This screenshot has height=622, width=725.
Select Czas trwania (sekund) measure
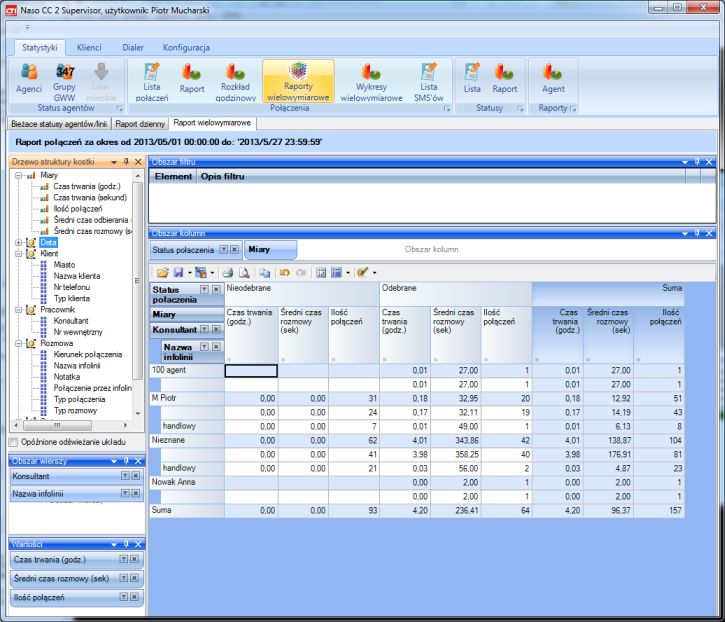90,197
